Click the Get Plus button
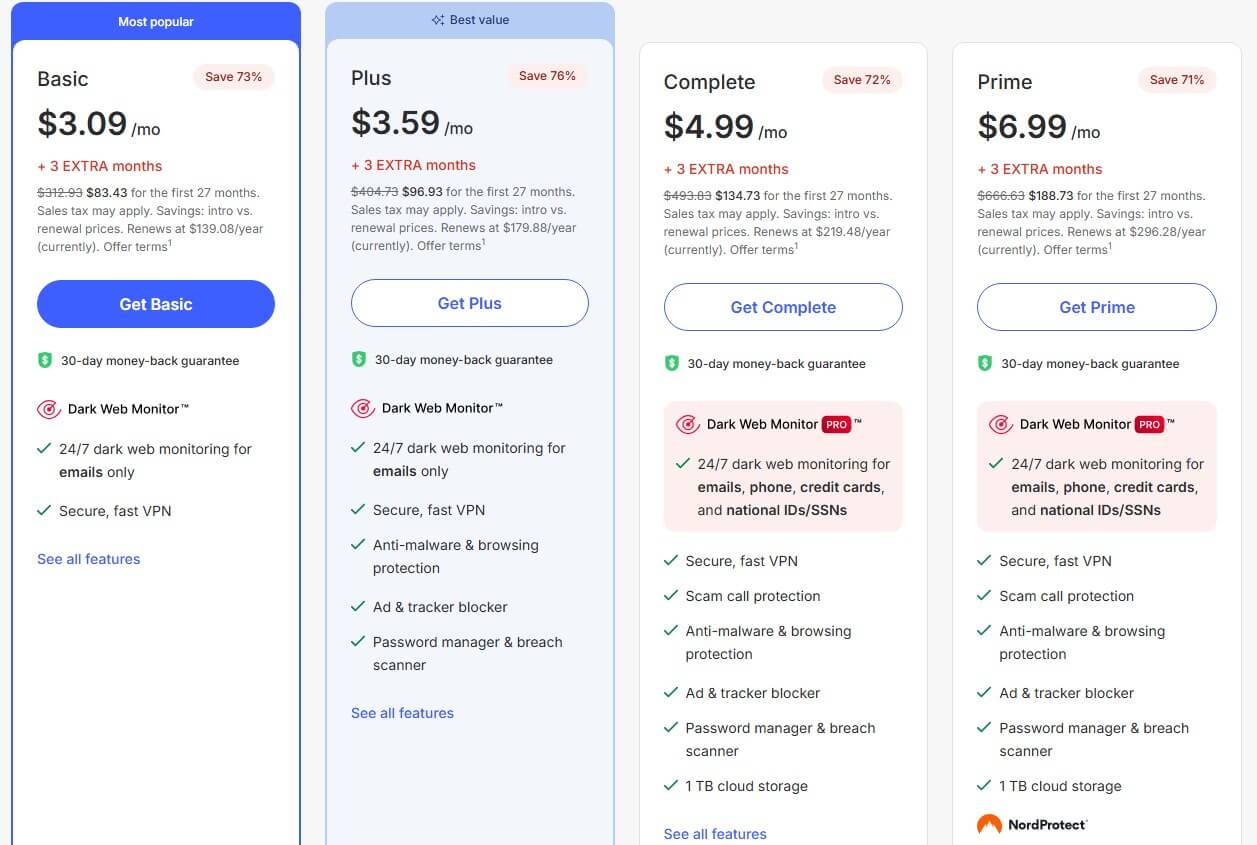 (x=469, y=303)
